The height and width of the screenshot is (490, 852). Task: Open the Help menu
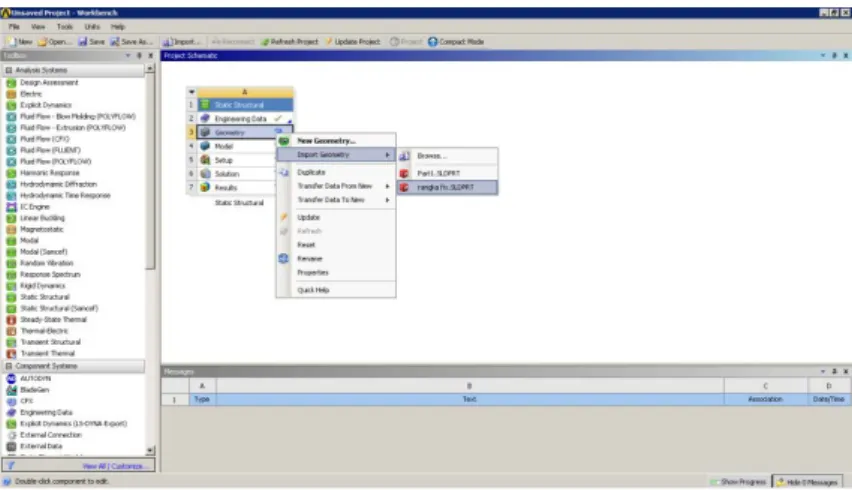coord(118,27)
